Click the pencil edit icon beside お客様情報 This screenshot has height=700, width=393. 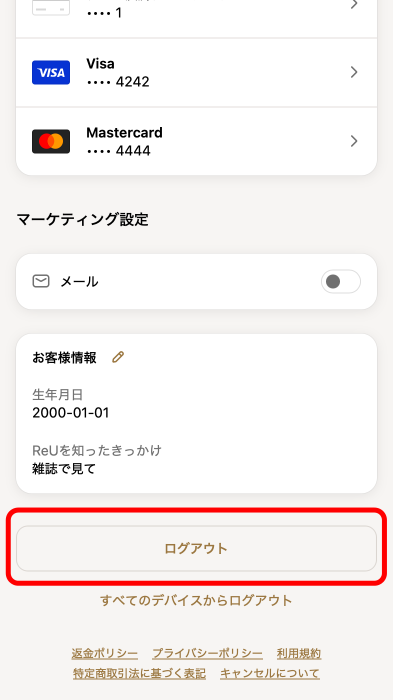point(118,357)
